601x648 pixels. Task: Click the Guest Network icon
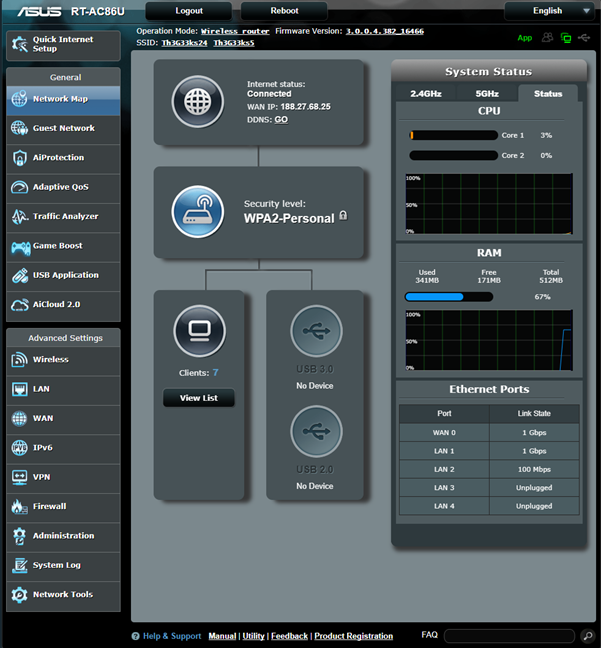pyautogui.click(x=19, y=128)
